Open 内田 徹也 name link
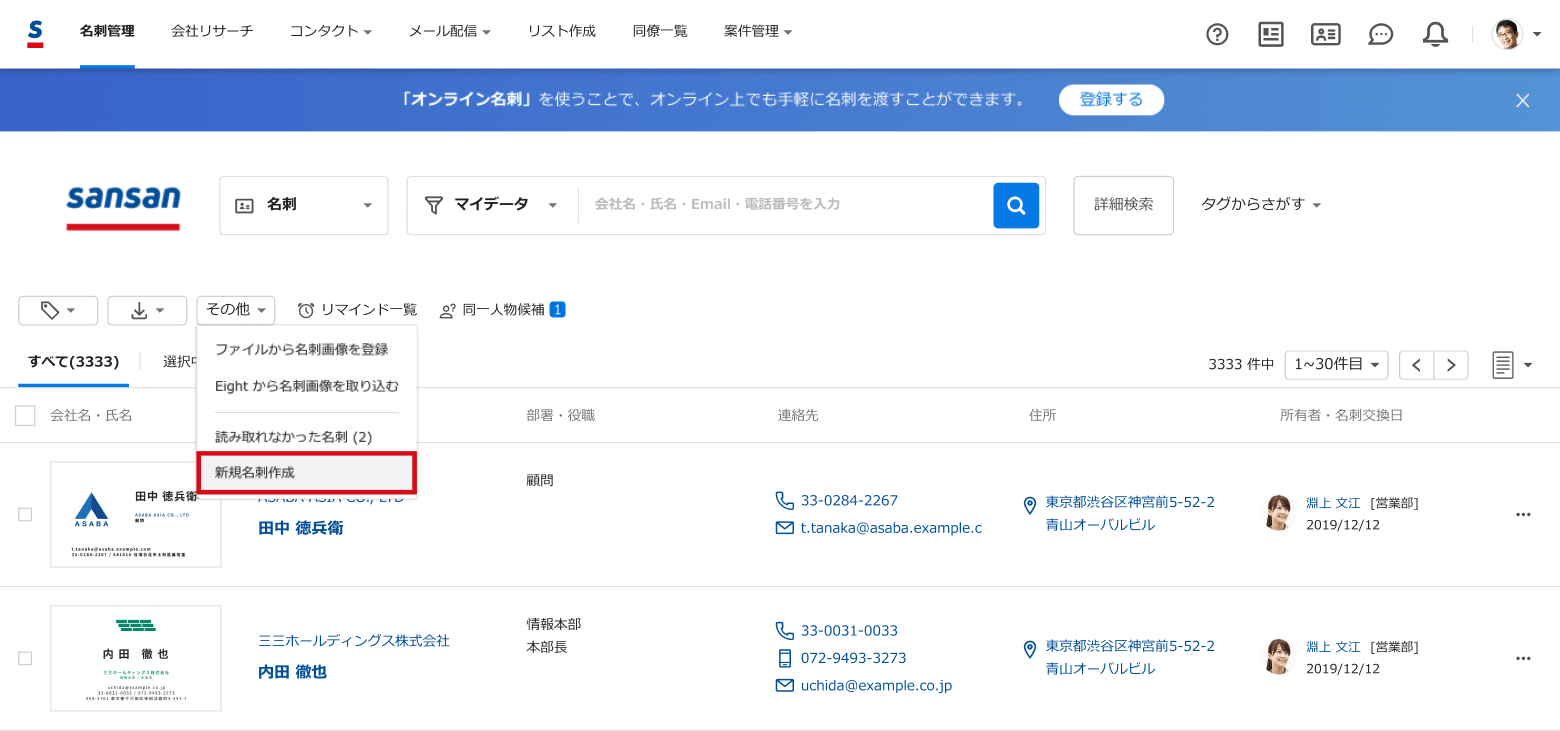This screenshot has height=731, width=1560. [293, 672]
